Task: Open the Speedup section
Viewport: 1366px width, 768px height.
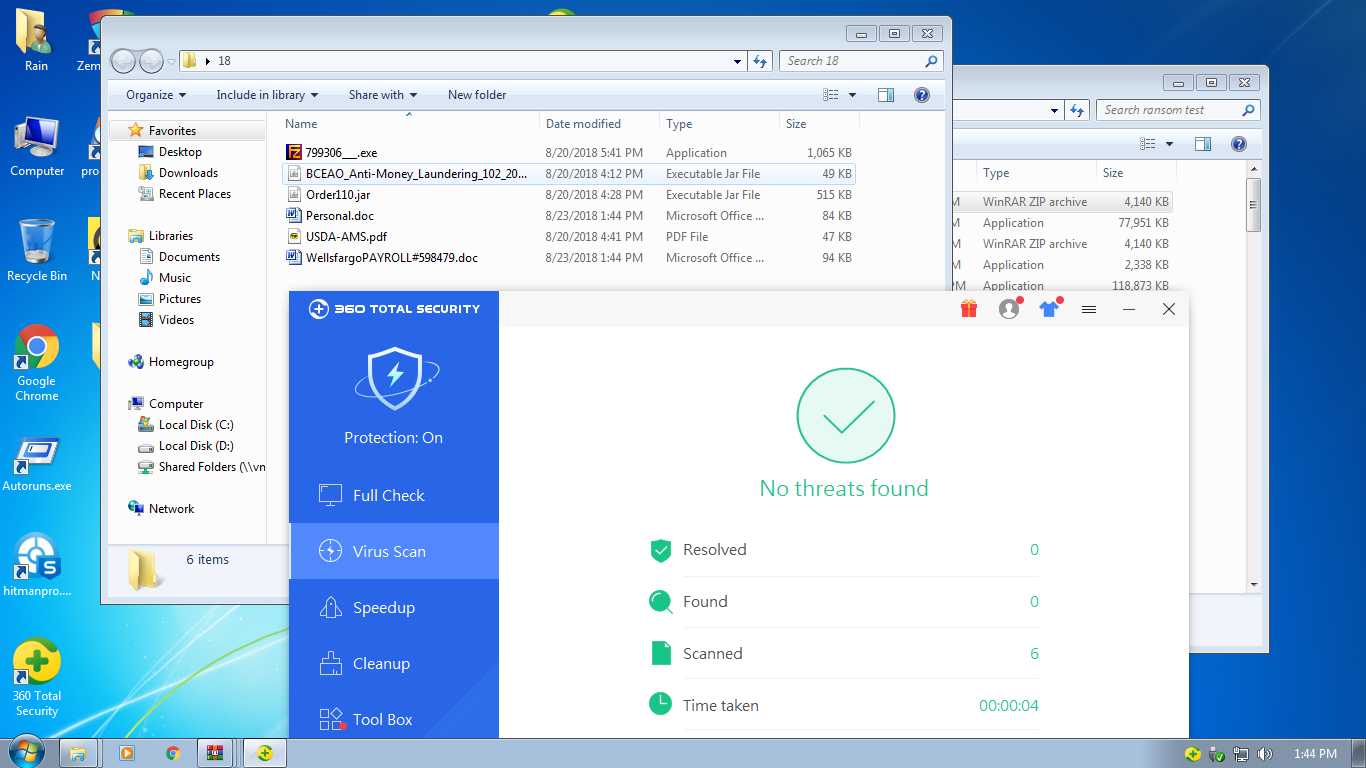Action: point(394,607)
